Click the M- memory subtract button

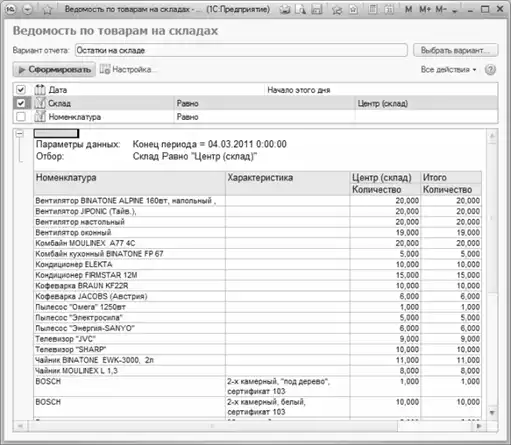point(441,9)
